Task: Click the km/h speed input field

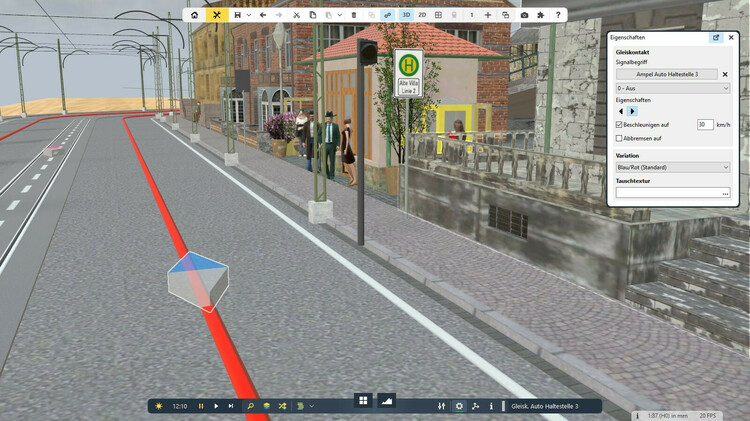Action: point(705,124)
